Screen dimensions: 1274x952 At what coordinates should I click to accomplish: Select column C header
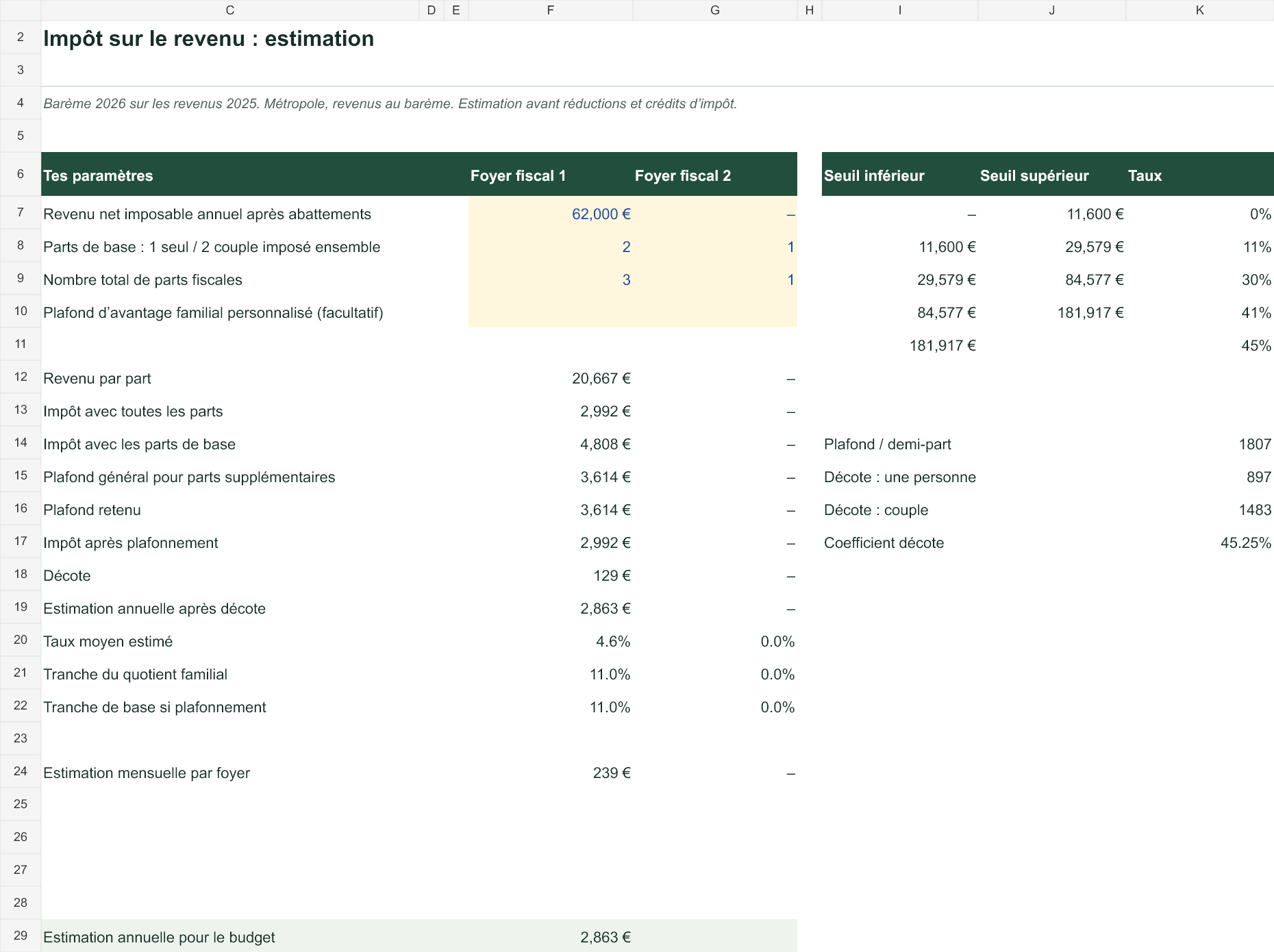point(230,10)
